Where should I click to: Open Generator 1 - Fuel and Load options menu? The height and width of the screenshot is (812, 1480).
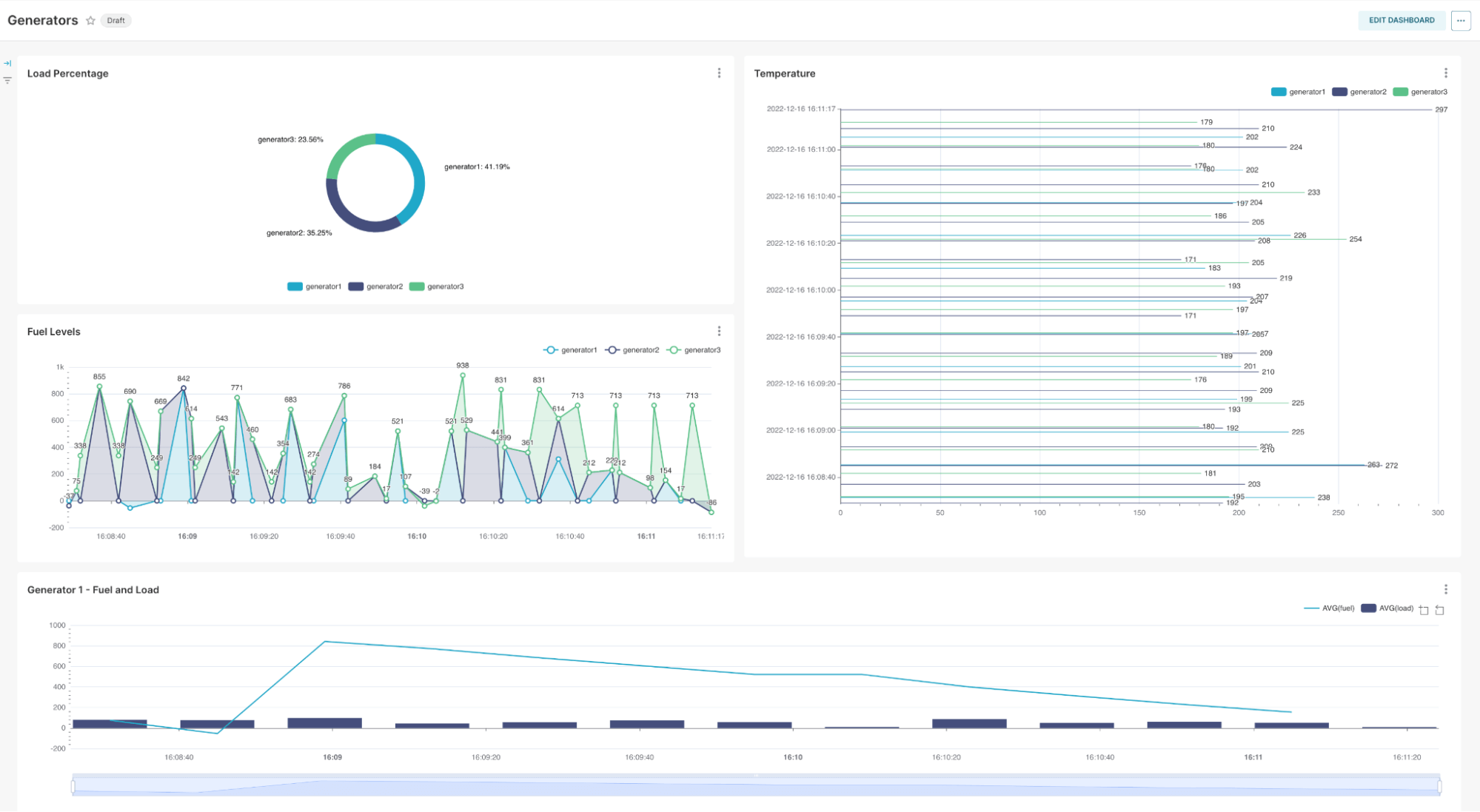click(1445, 589)
